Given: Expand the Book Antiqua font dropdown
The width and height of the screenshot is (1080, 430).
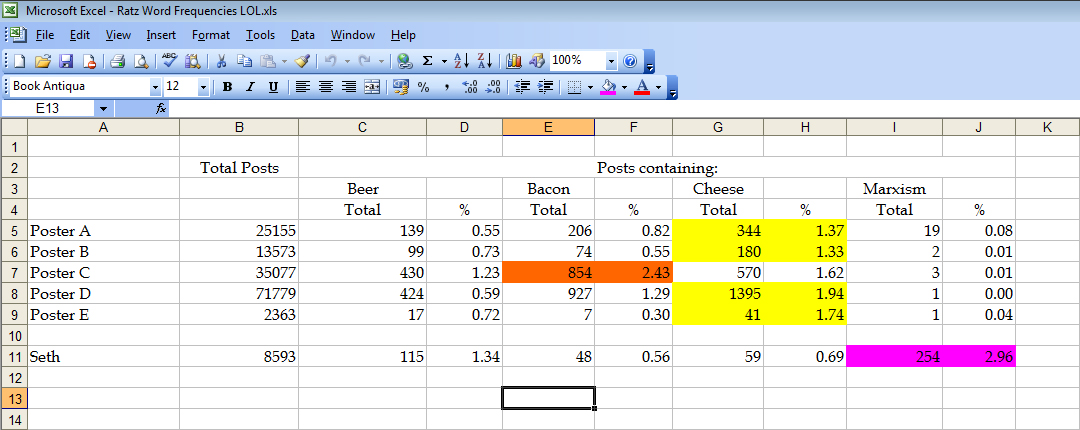Looking at the screenshot, I should point(155,87).
